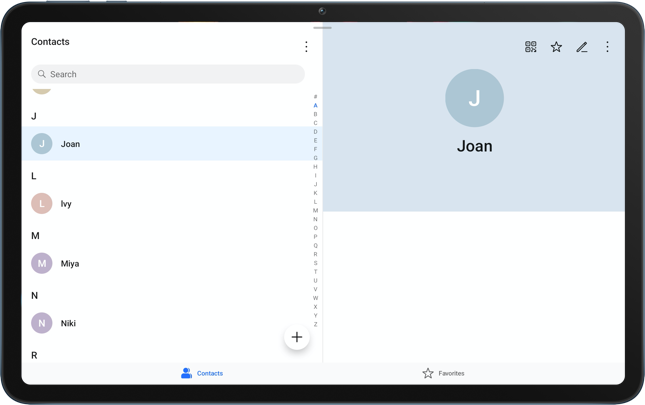Open more options in Joan's detail pane
645x405 pixels.
tap(607, 46)
